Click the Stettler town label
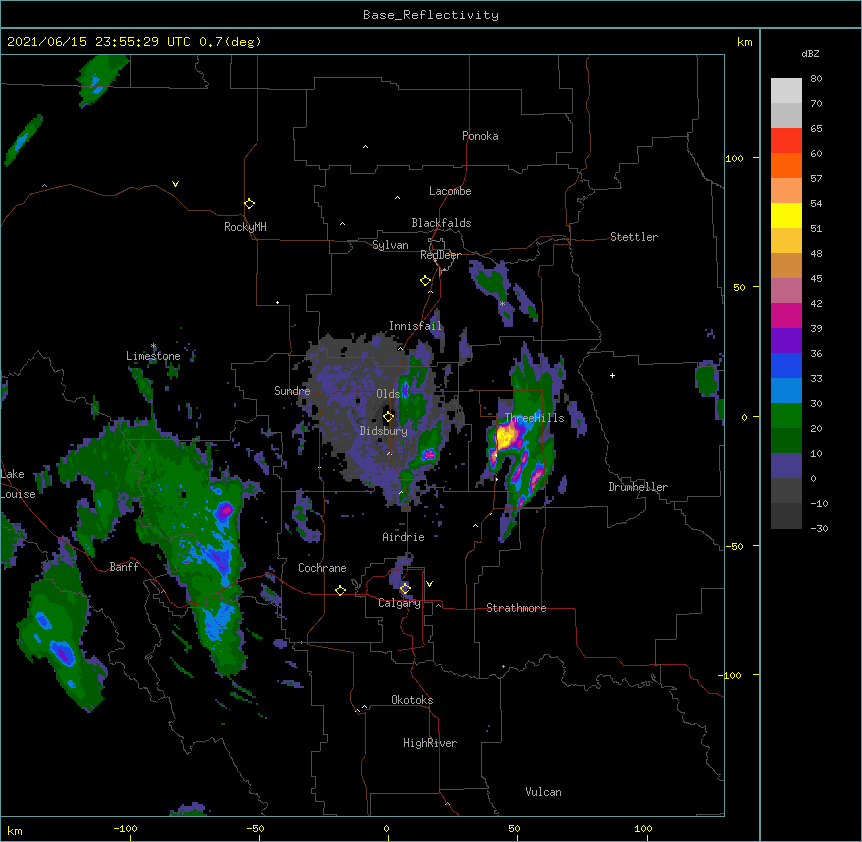The image size is (862, 842). pyautogui.click(x=633, y=237)
